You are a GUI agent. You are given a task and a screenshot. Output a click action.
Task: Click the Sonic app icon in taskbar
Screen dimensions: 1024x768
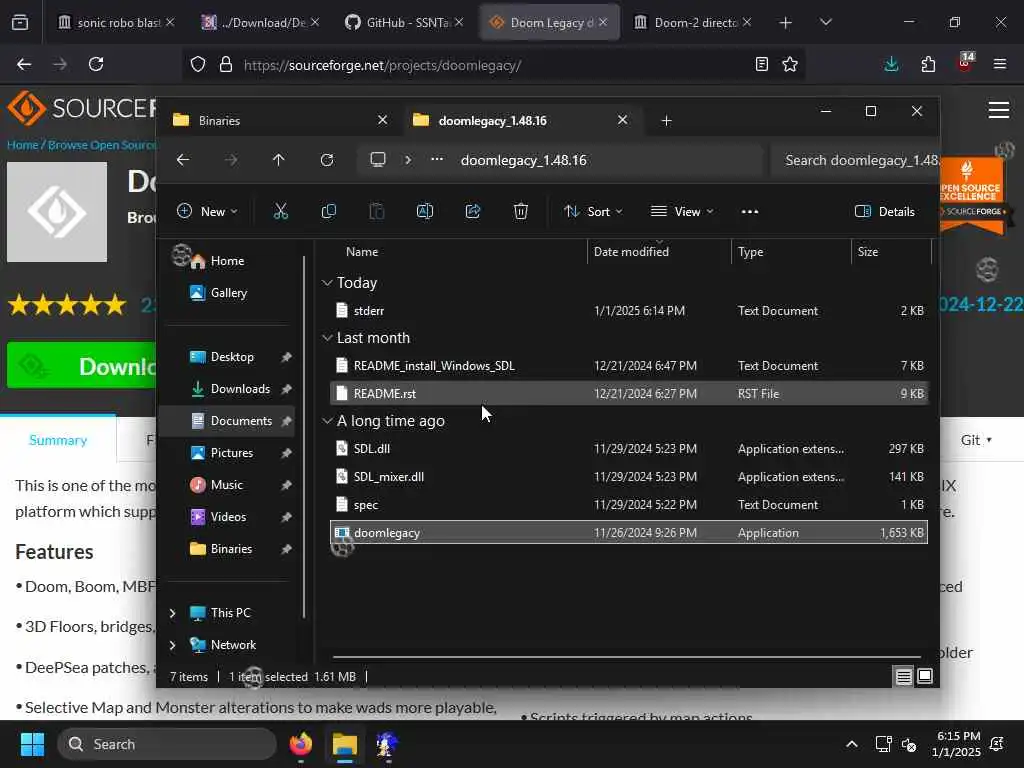387,744
